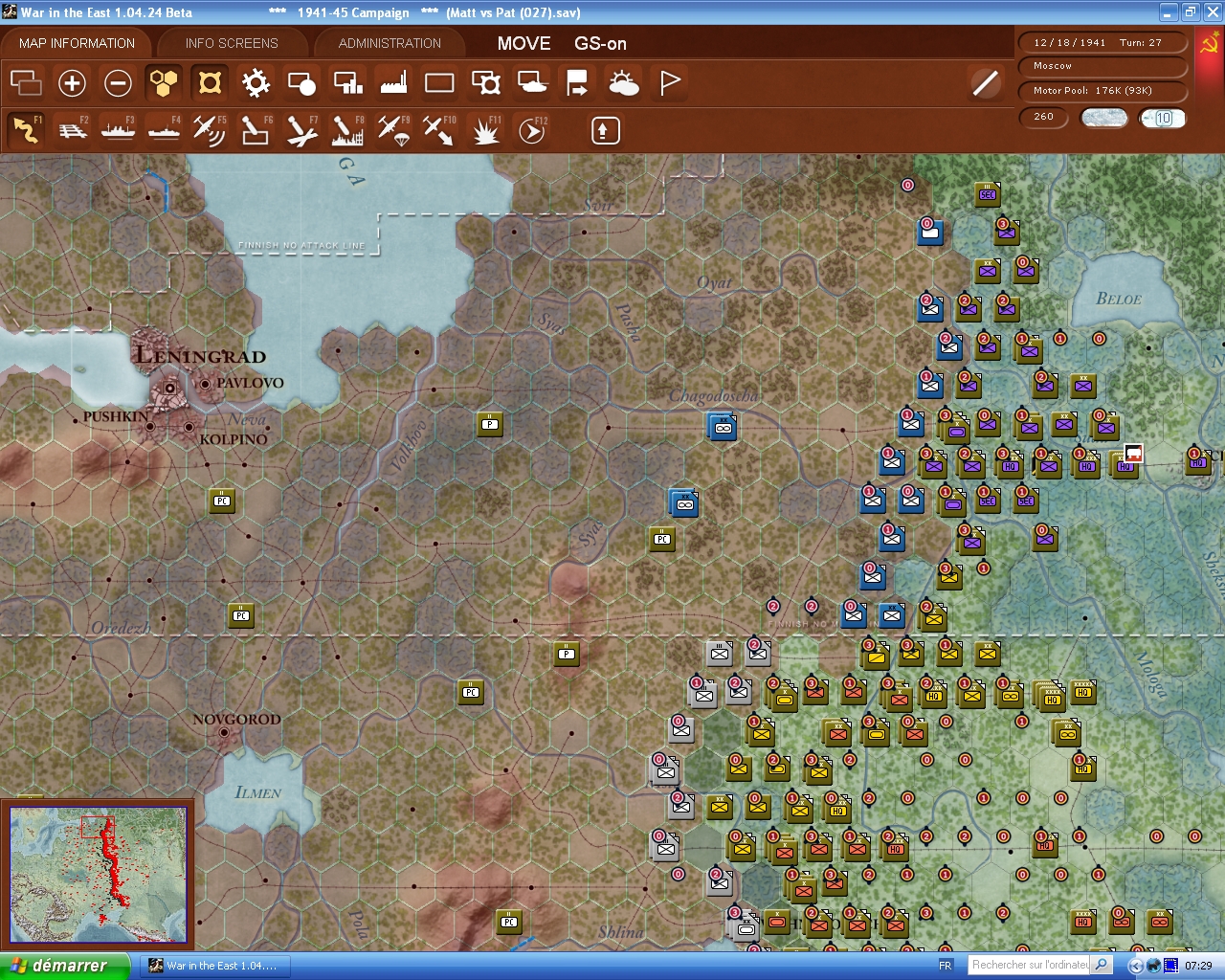Open the ADMINISTRATION tab

click(390, 43)
